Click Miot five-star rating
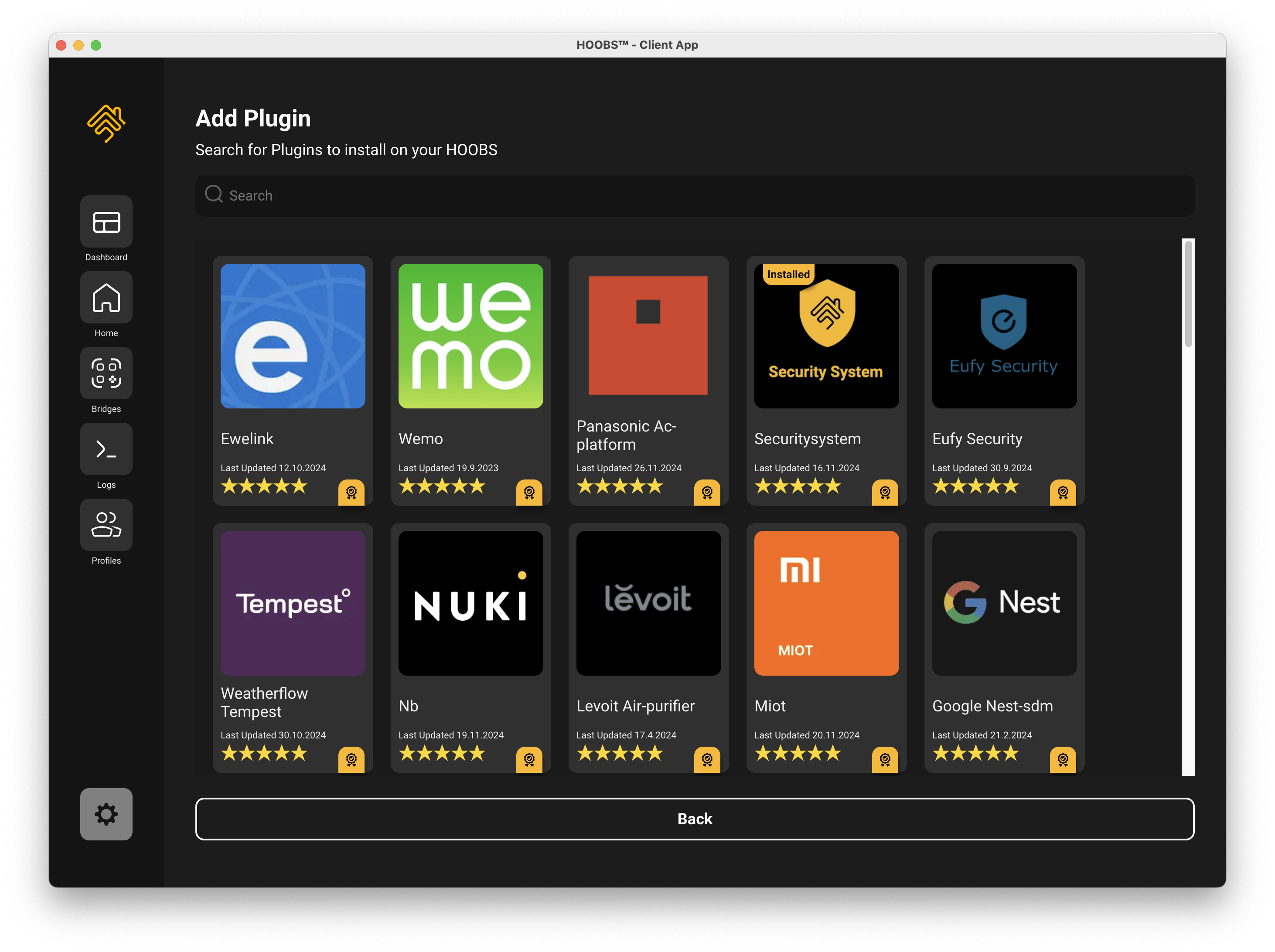Screen dimensions: 1275x952 [x=798, y=754]
